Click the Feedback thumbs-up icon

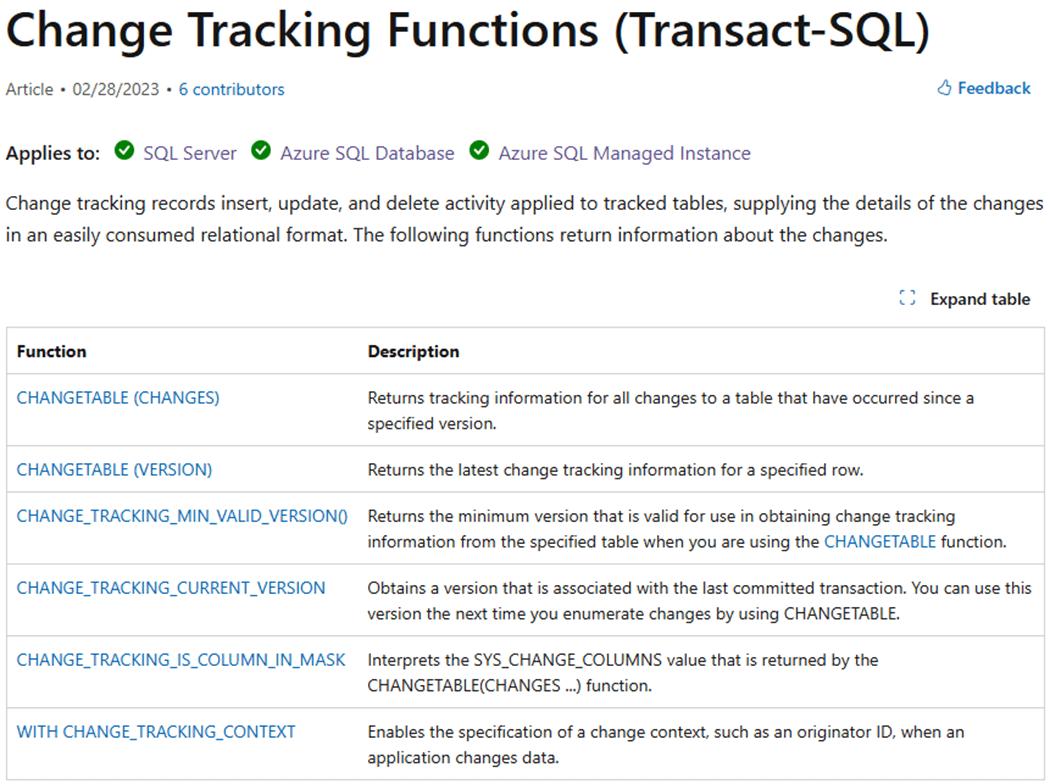(x=944, y=89)
